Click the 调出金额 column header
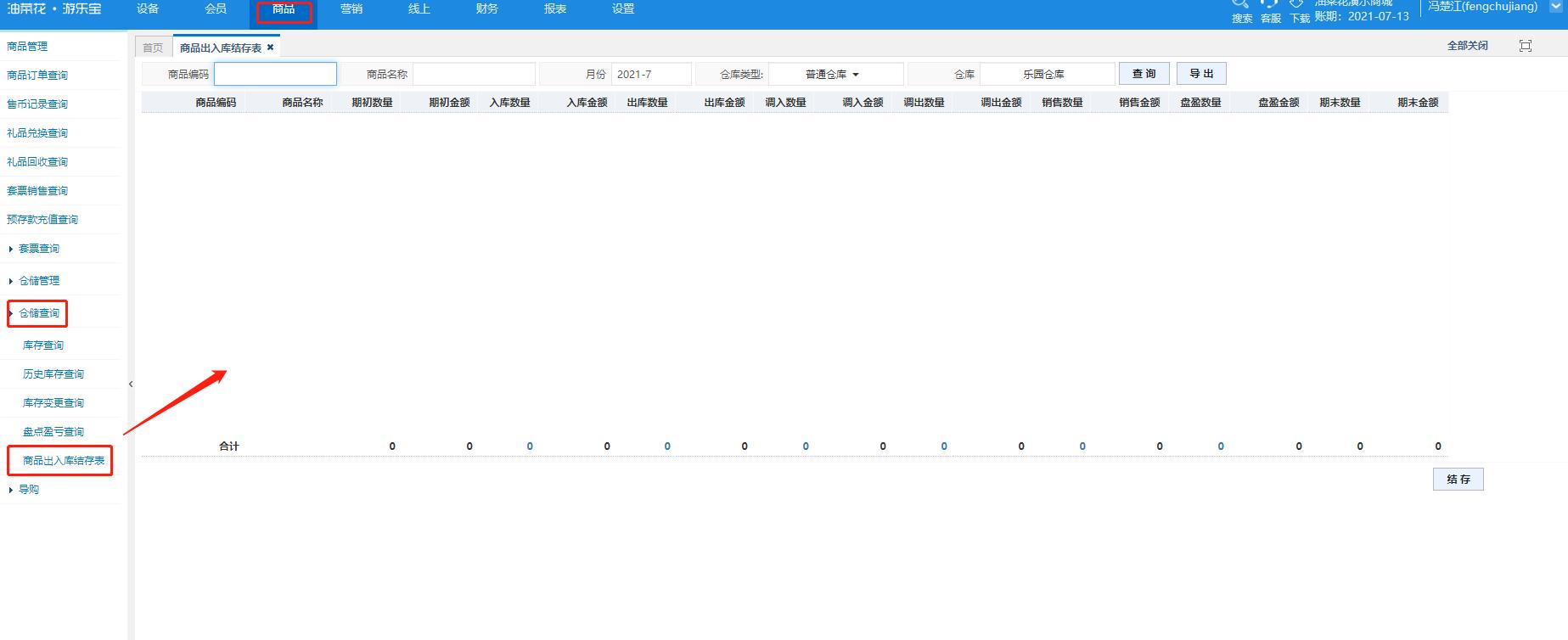This screenshot has width=1568, height=640. click(1002, 103)
